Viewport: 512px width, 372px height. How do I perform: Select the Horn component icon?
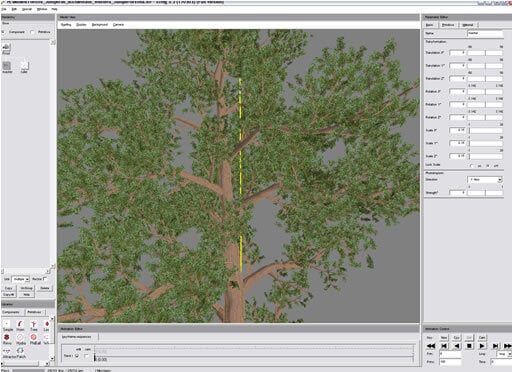(x=20, y=324)
